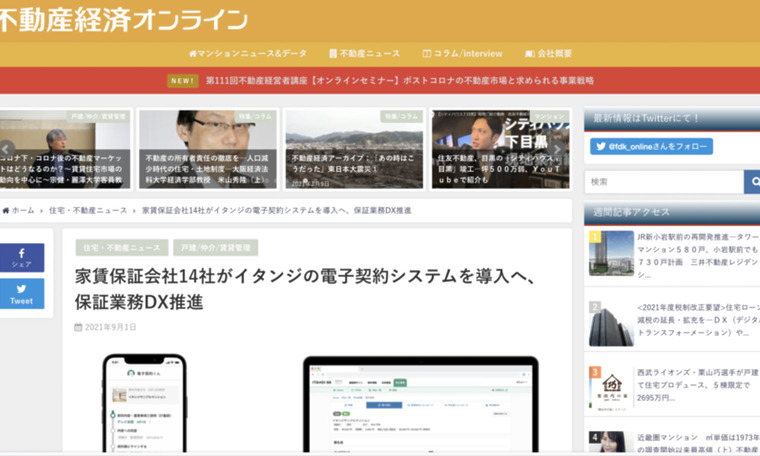
Task: Select the コラム/interview menu item
Action: pyautogui.click(x=462, y=53)
